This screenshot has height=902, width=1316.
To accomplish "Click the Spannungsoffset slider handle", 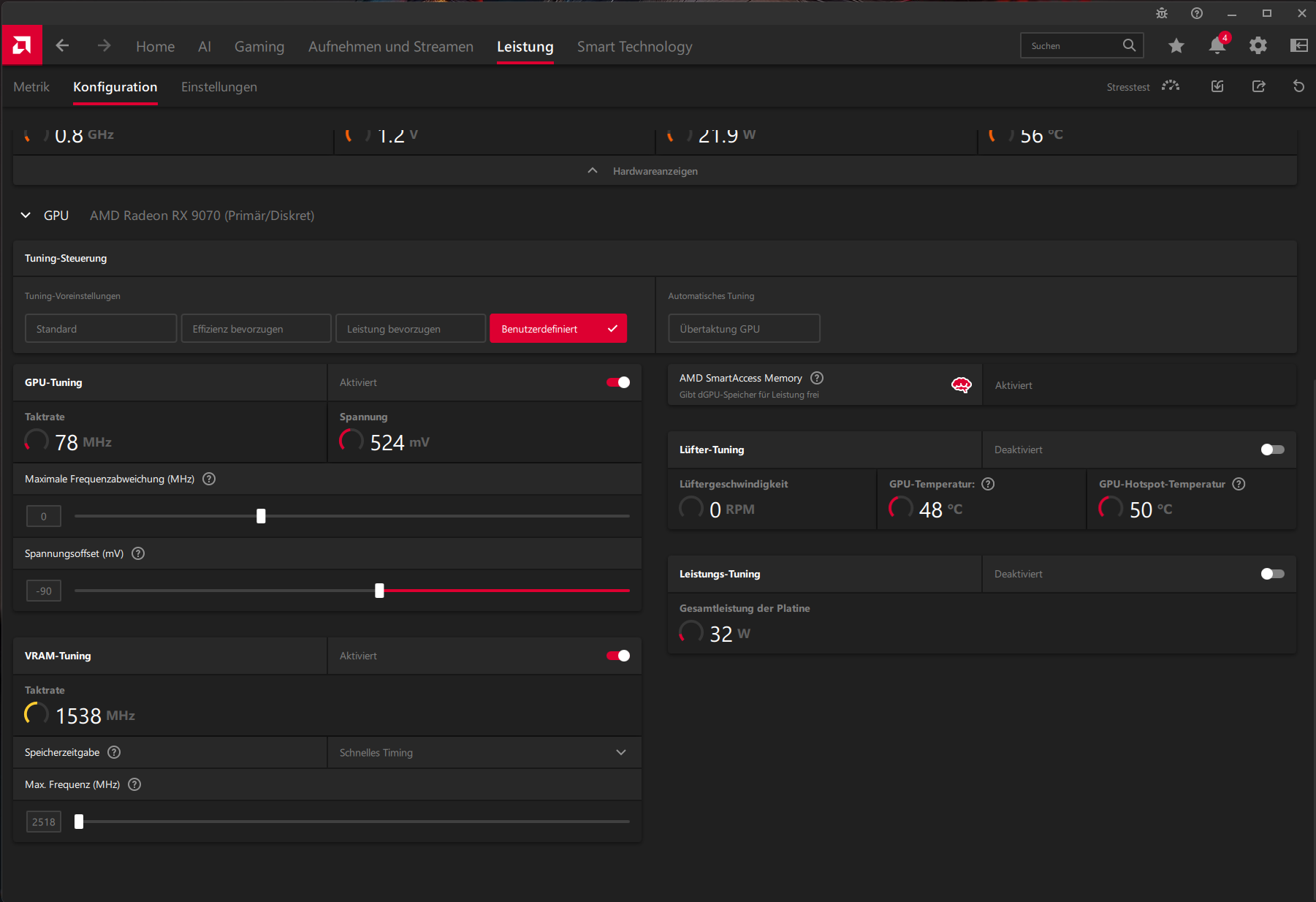I will click(379, 591).
